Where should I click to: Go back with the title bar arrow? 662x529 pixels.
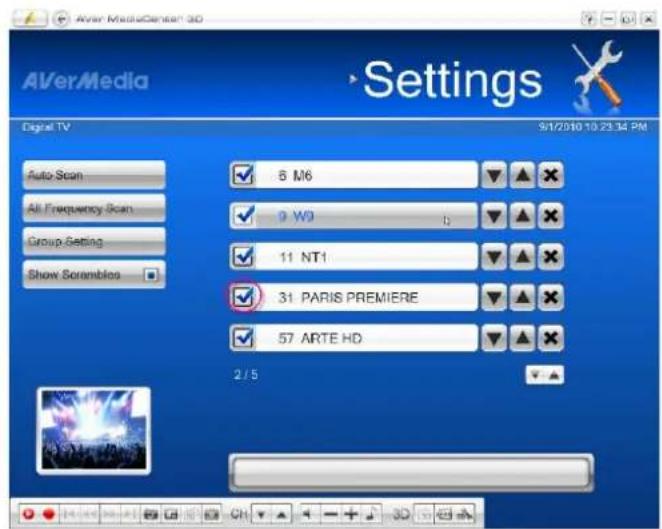[x=62, y=19]
